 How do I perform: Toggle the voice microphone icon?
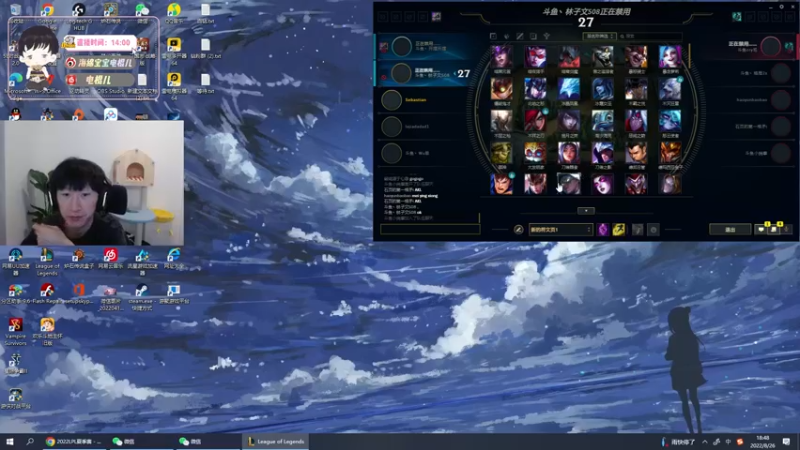pos(787,230)
